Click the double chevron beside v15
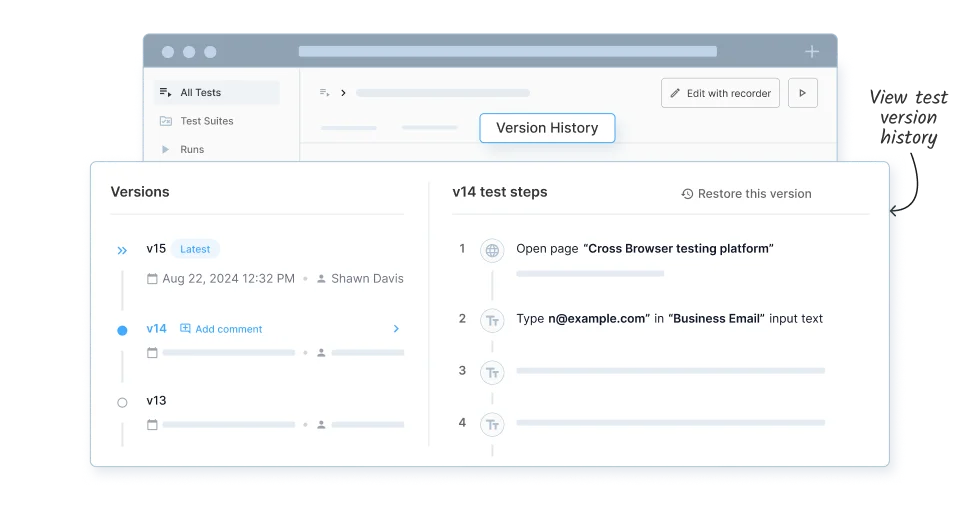The width and height of the screenshot is (980, 521). [x=122, y=251]
